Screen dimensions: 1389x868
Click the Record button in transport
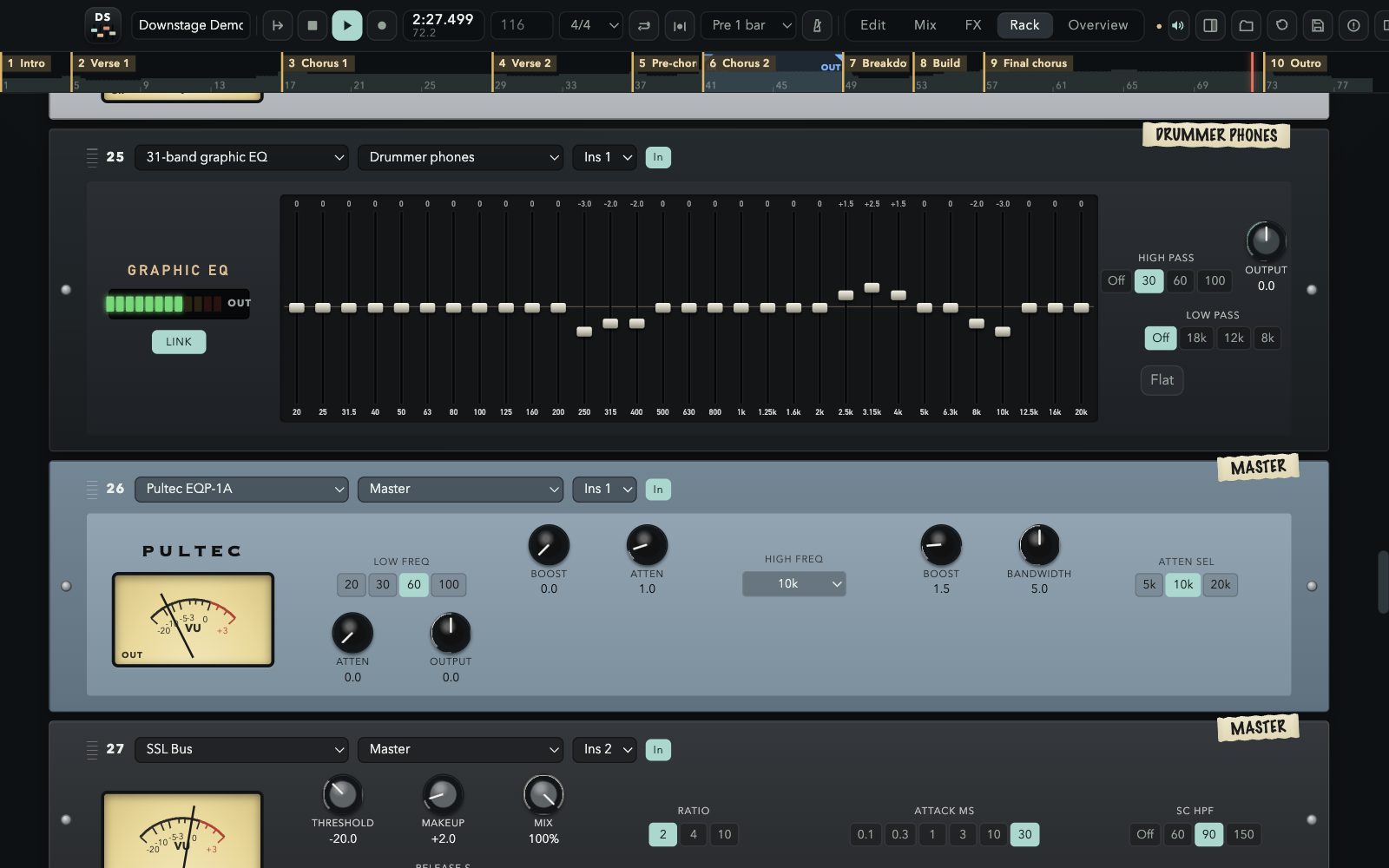[x=381, y=25]
